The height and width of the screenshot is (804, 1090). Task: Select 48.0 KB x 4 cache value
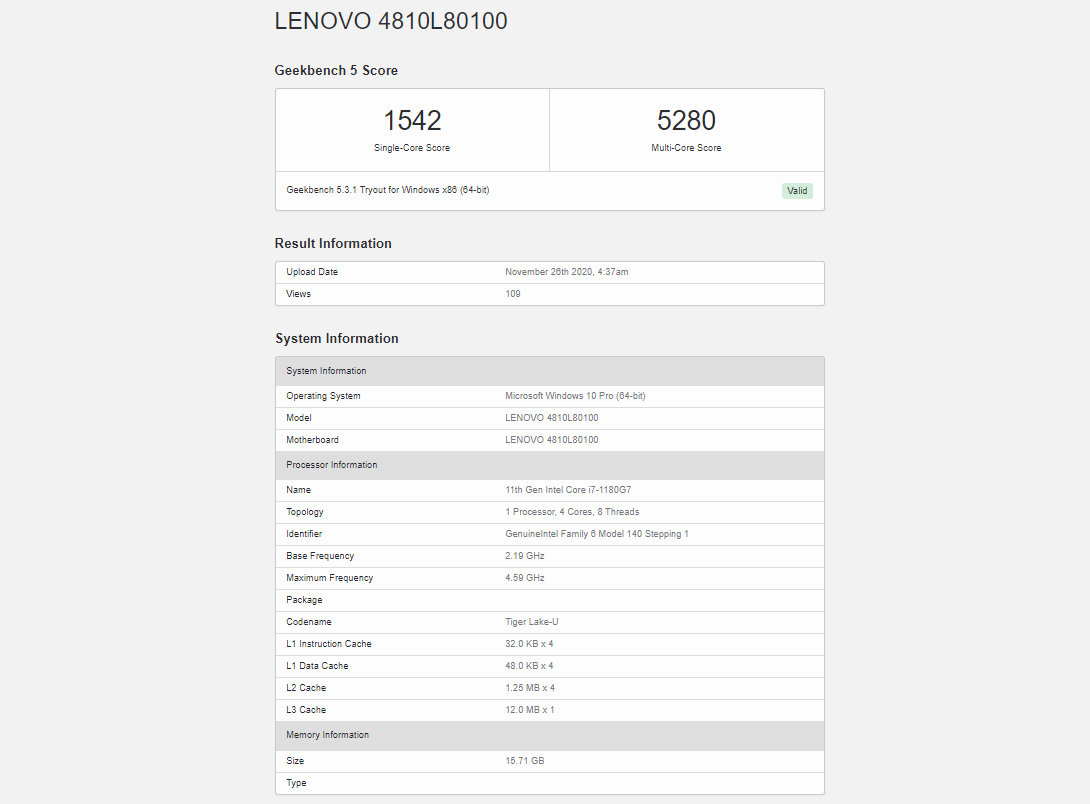[x=530, y=666]
